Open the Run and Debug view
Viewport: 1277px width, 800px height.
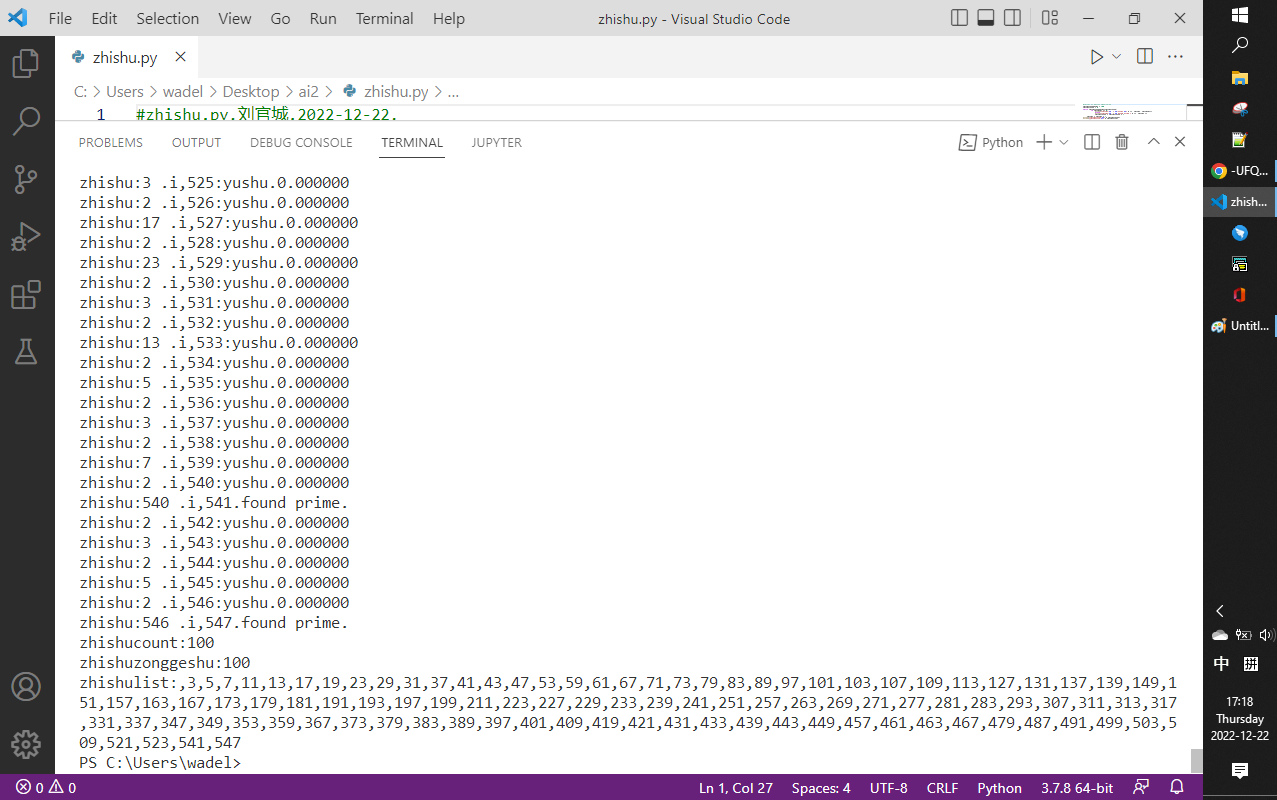(26, 237)
